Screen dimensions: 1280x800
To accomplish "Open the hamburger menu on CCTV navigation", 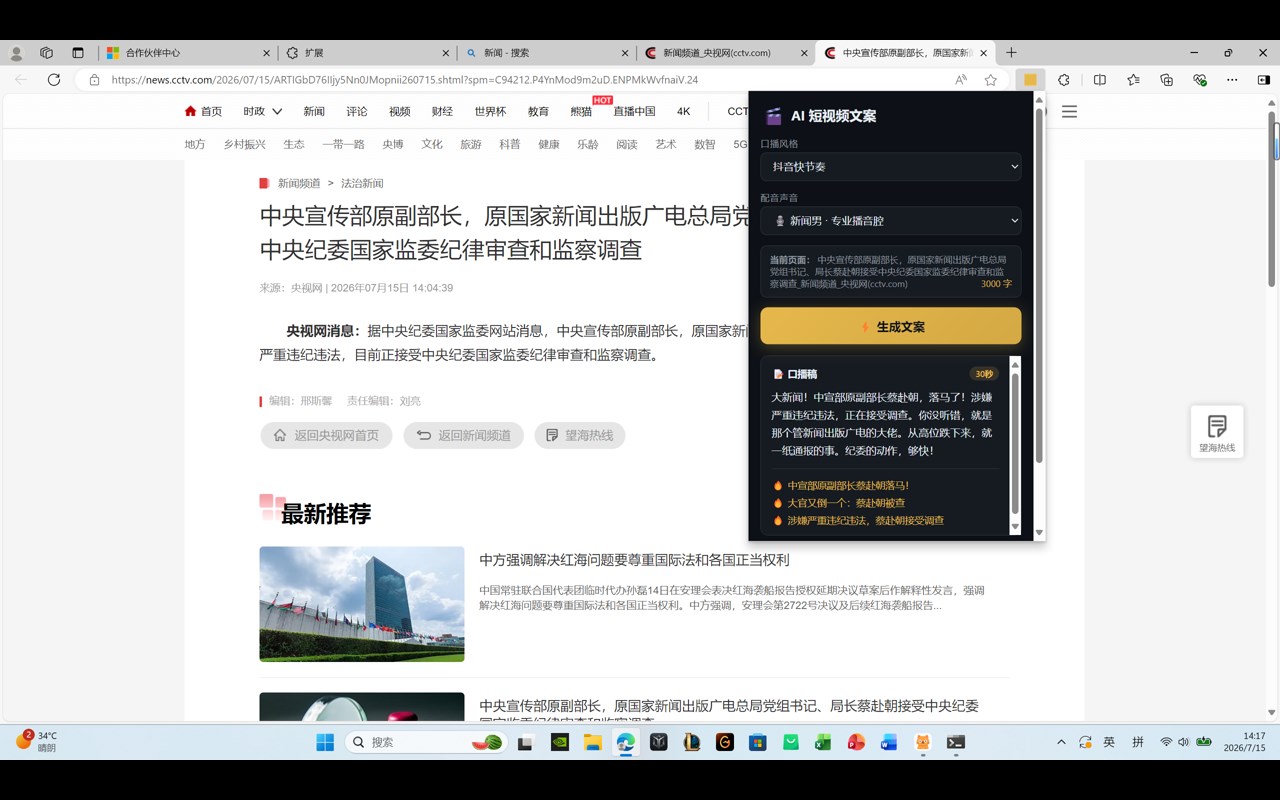I will point(1069,111).
